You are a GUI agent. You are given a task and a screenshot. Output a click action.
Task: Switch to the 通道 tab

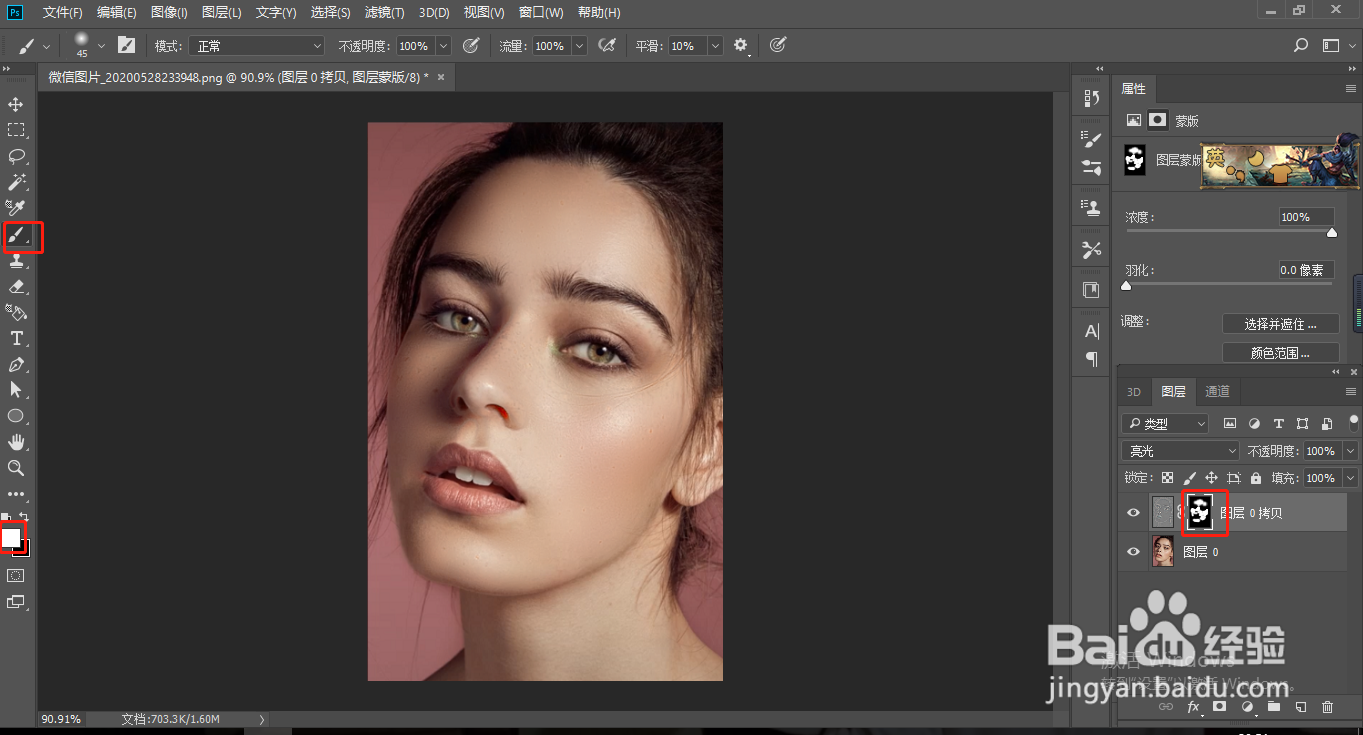pyautogui.click(x=1217, y=391)
